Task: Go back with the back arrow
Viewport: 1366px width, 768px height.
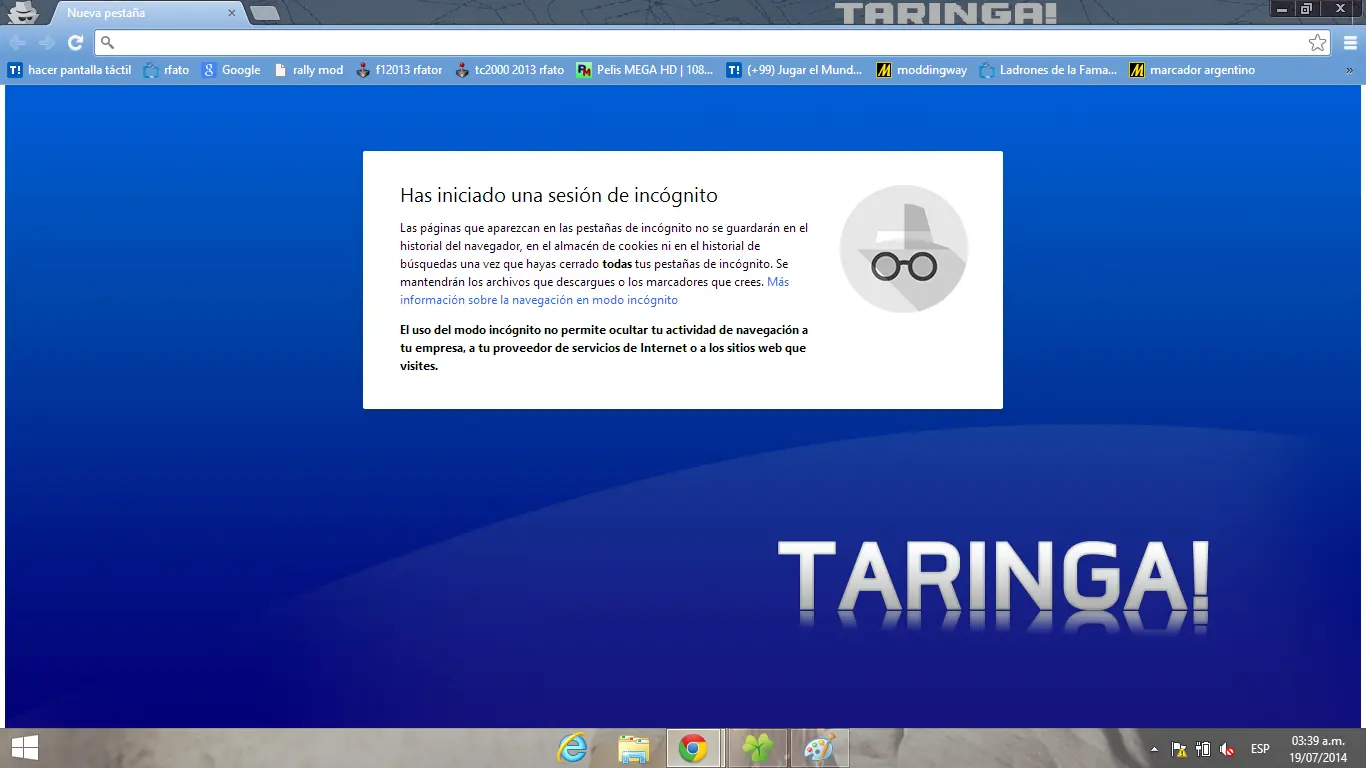Action: coord(18,42)
